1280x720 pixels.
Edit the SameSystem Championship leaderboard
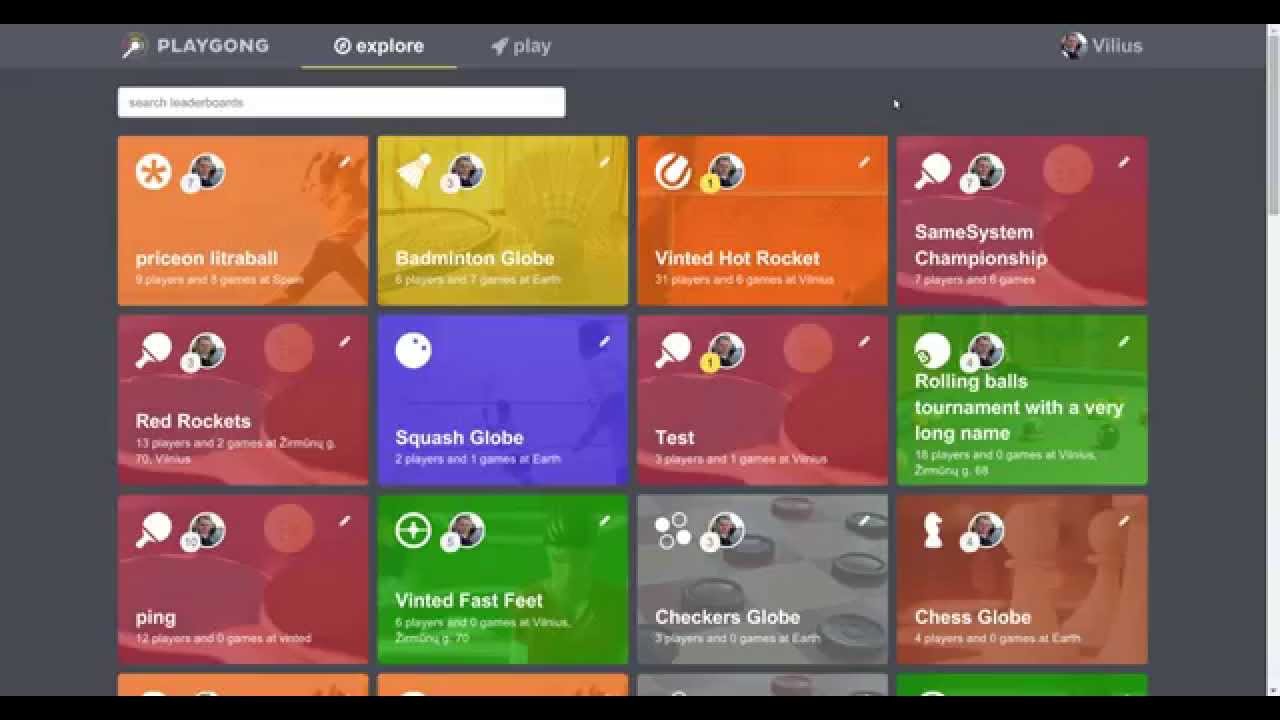[x=1124, y=162]
